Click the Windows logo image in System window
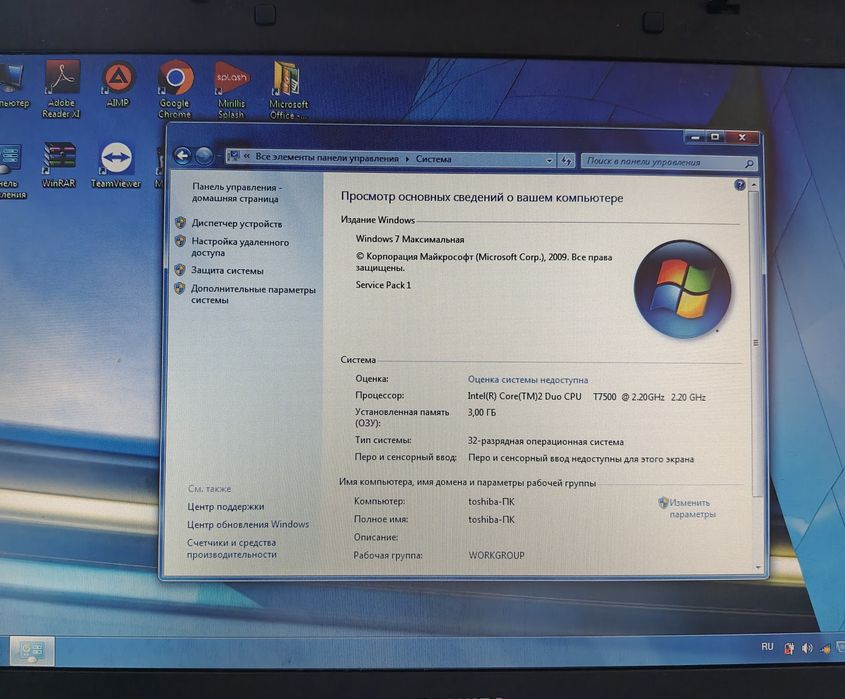This screenshot has width=845, height=699. (682, 289)
